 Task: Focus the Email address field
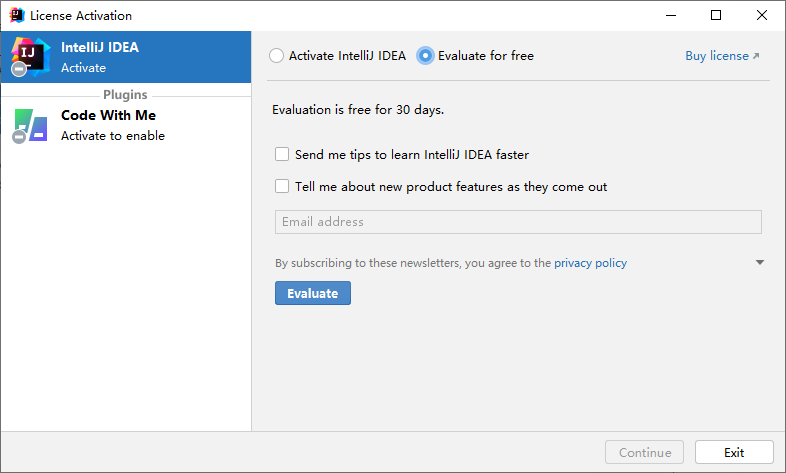click(x=518, y=222)
